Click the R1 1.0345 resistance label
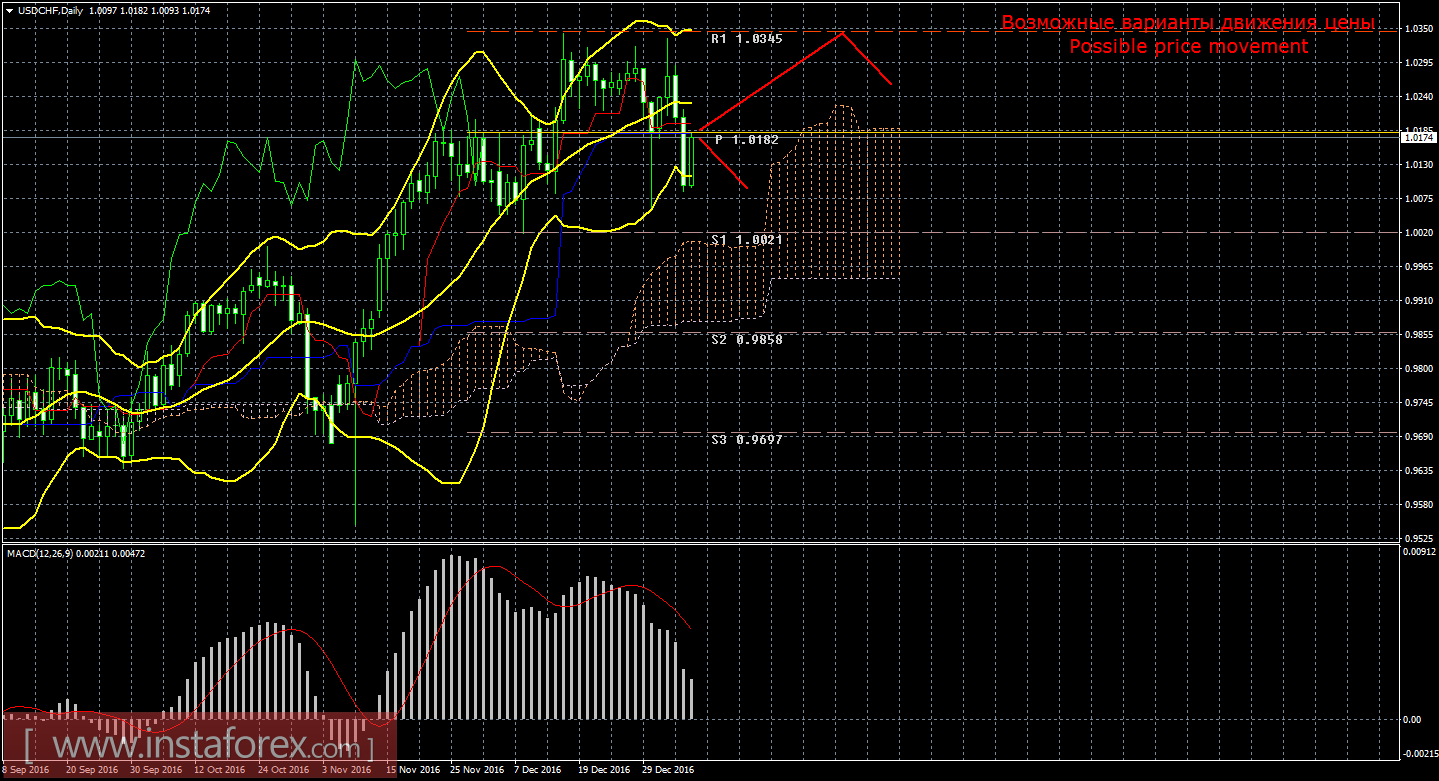Image resolution: width=1439 pixels, height=781 pixels. click(x=746, y=39)
